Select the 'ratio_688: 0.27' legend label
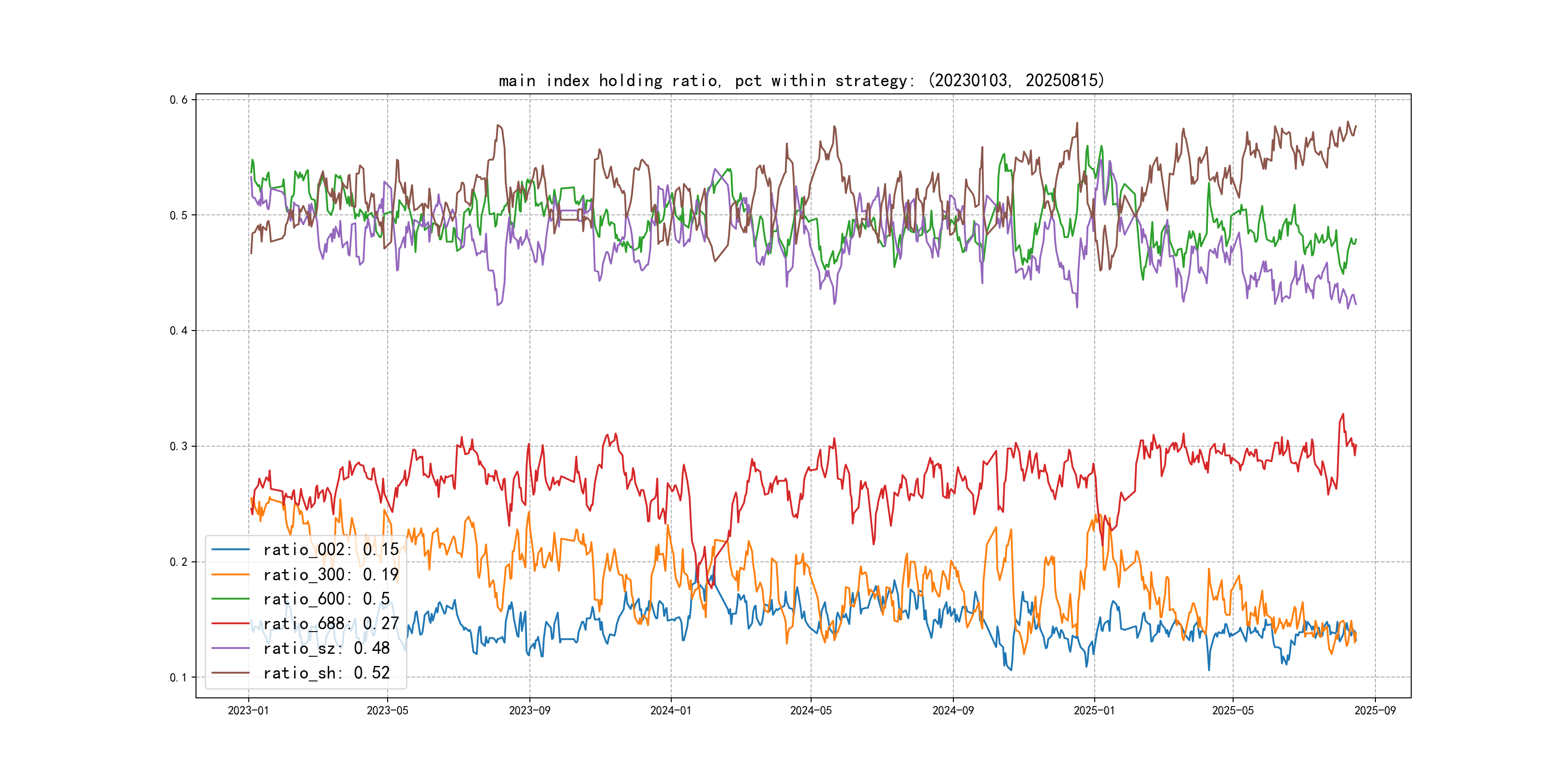Image resolution: width=1568 pixels, height=784 pixels. tap(331, 623)
